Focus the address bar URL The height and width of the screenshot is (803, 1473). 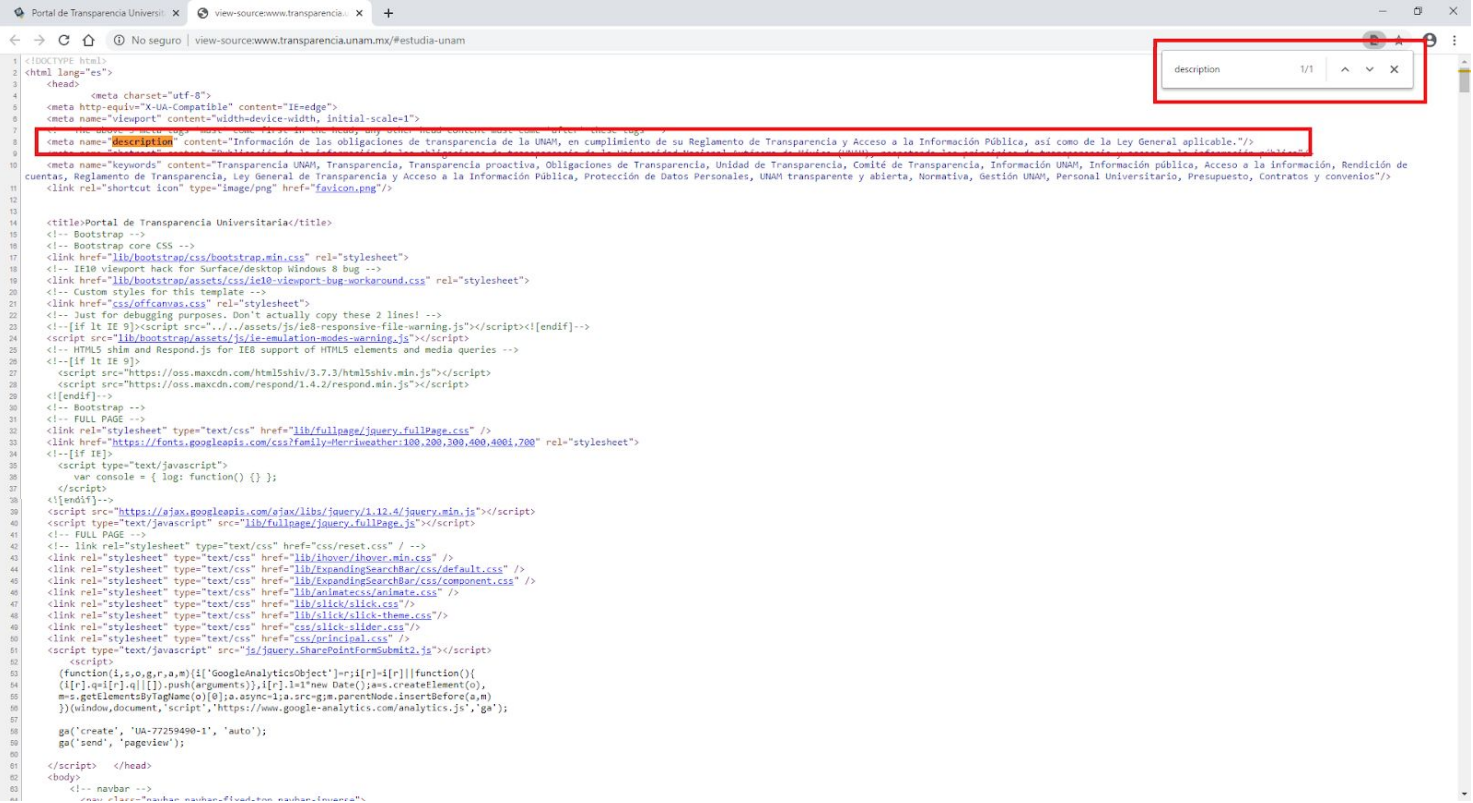tap(330, 40)
